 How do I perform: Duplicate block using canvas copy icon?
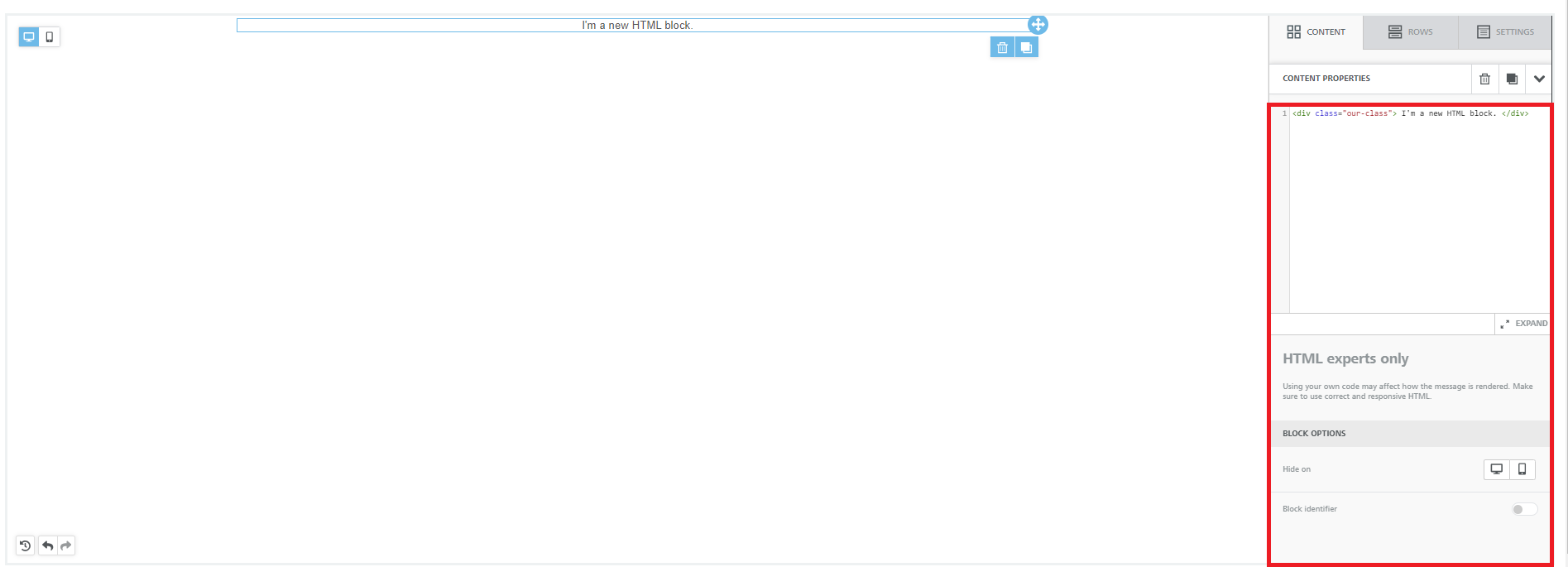tap(1026, 47)
